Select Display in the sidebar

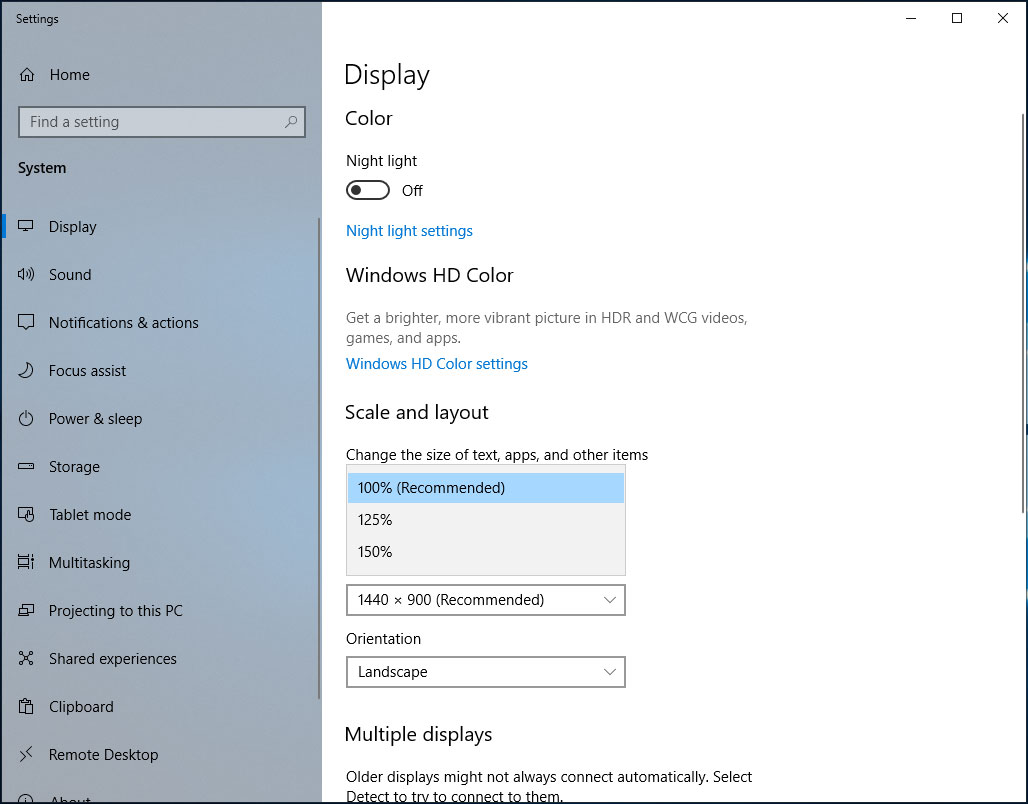coord(161,226)
